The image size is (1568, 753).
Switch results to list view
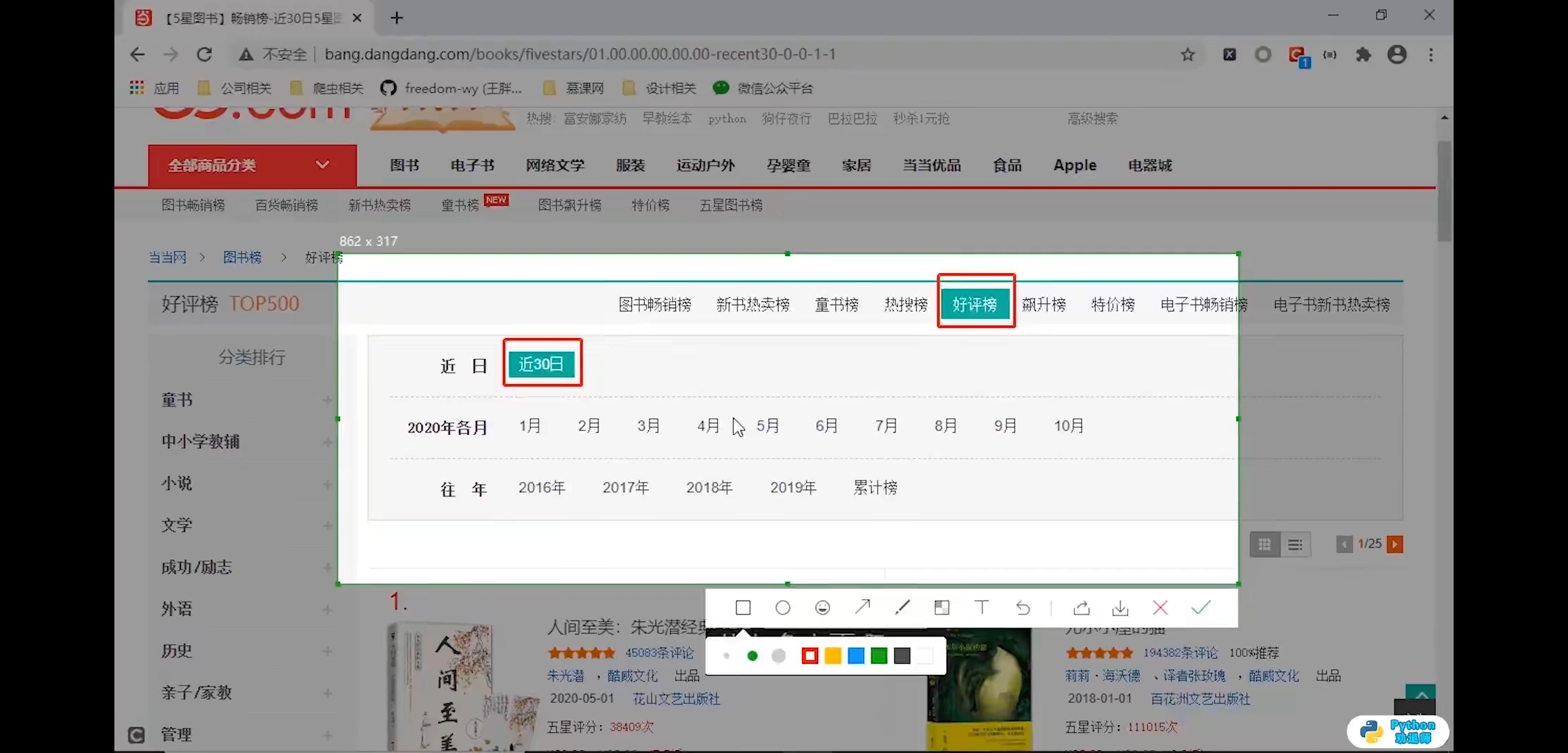click(1295, 545)
